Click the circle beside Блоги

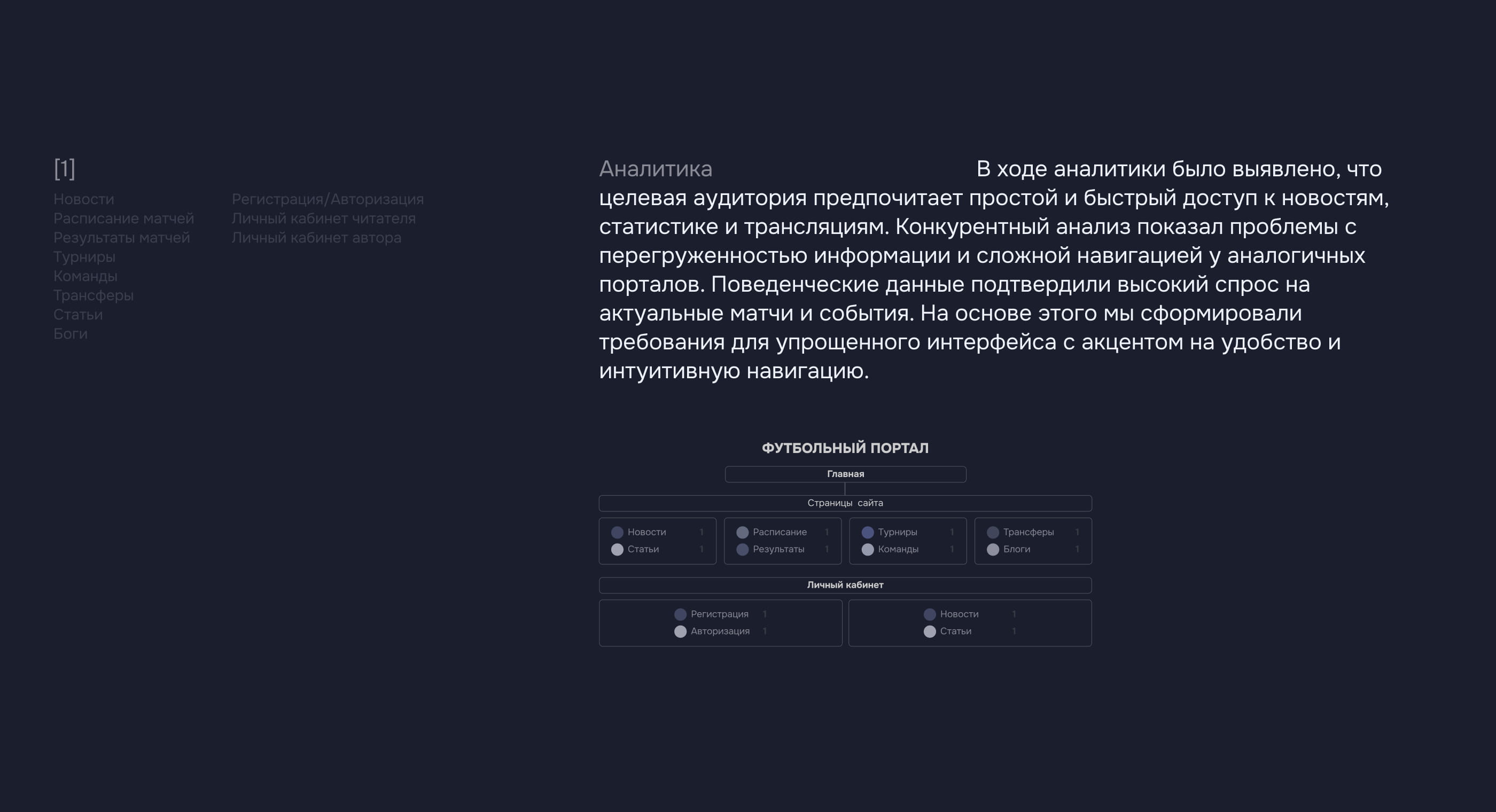[993, 550]
